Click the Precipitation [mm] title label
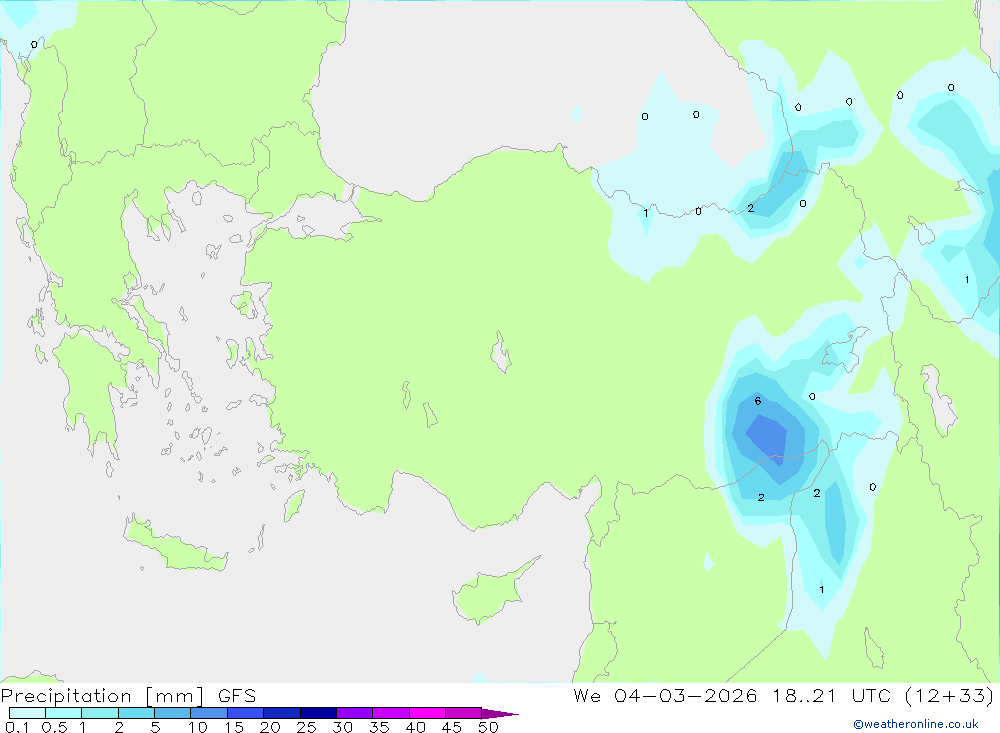The image size is (1000, 733). click(x=102, y=695)
